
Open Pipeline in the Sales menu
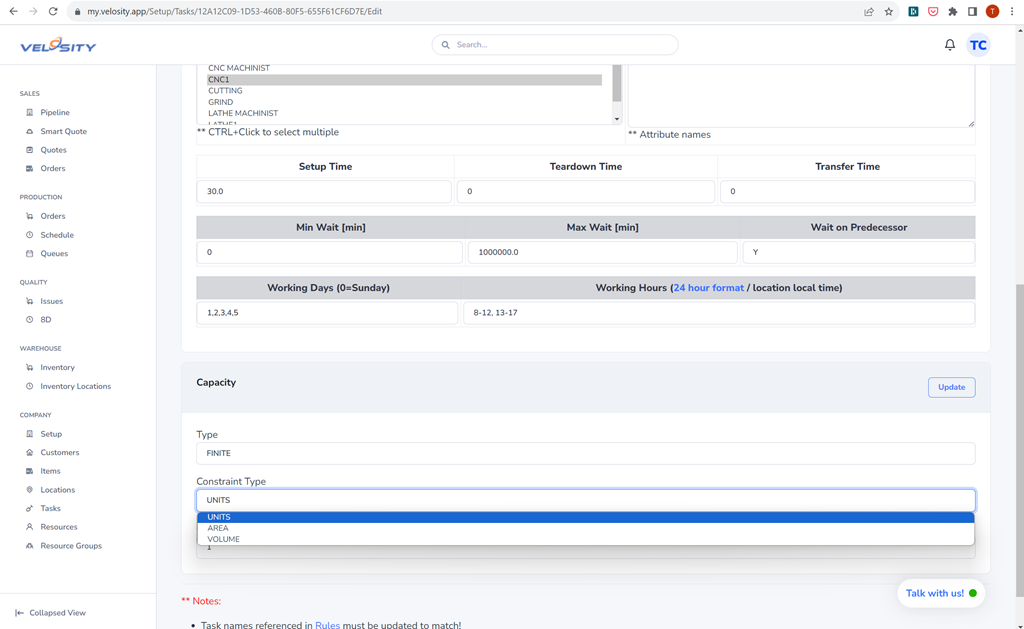[x=55, y=113]
